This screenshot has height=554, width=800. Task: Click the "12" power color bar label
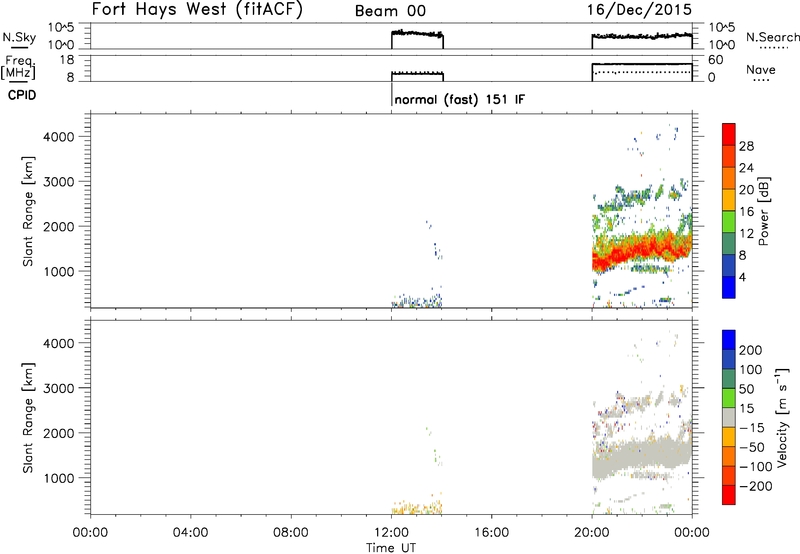(746, 234)
